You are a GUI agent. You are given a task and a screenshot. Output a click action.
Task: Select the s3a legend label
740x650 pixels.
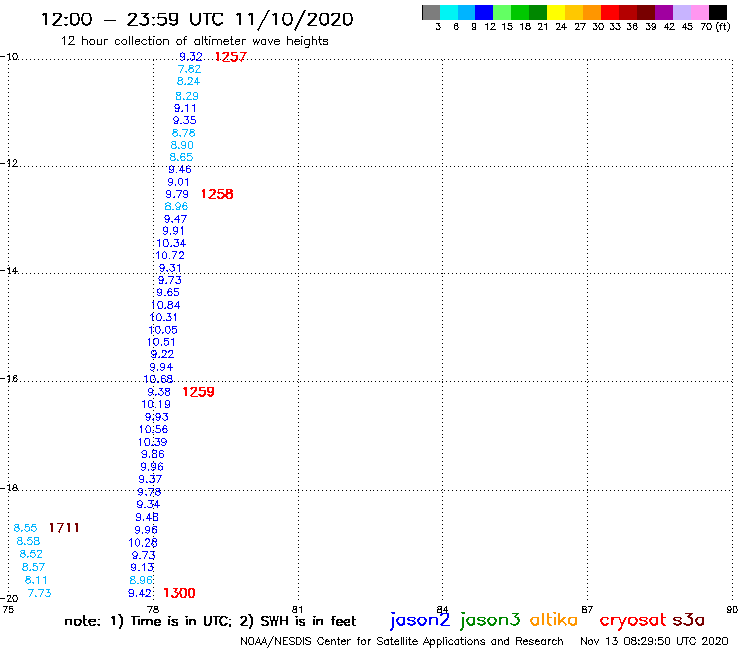pos(688,620)
